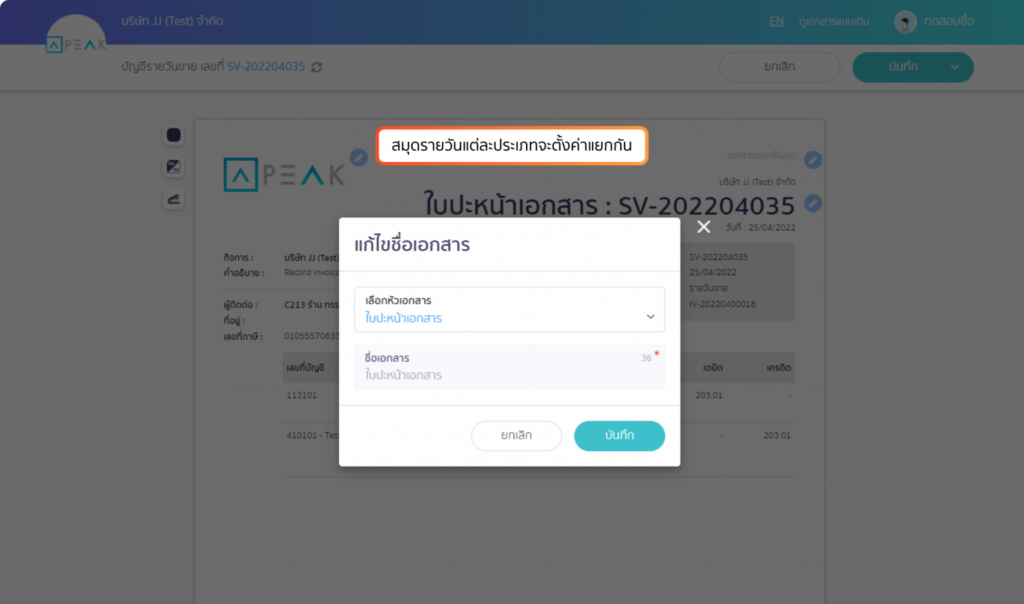The height and width of the screenshot is (604, 1024).
Task: Click the top toolbar ยกเลิก button
Action: coord(779,67)
